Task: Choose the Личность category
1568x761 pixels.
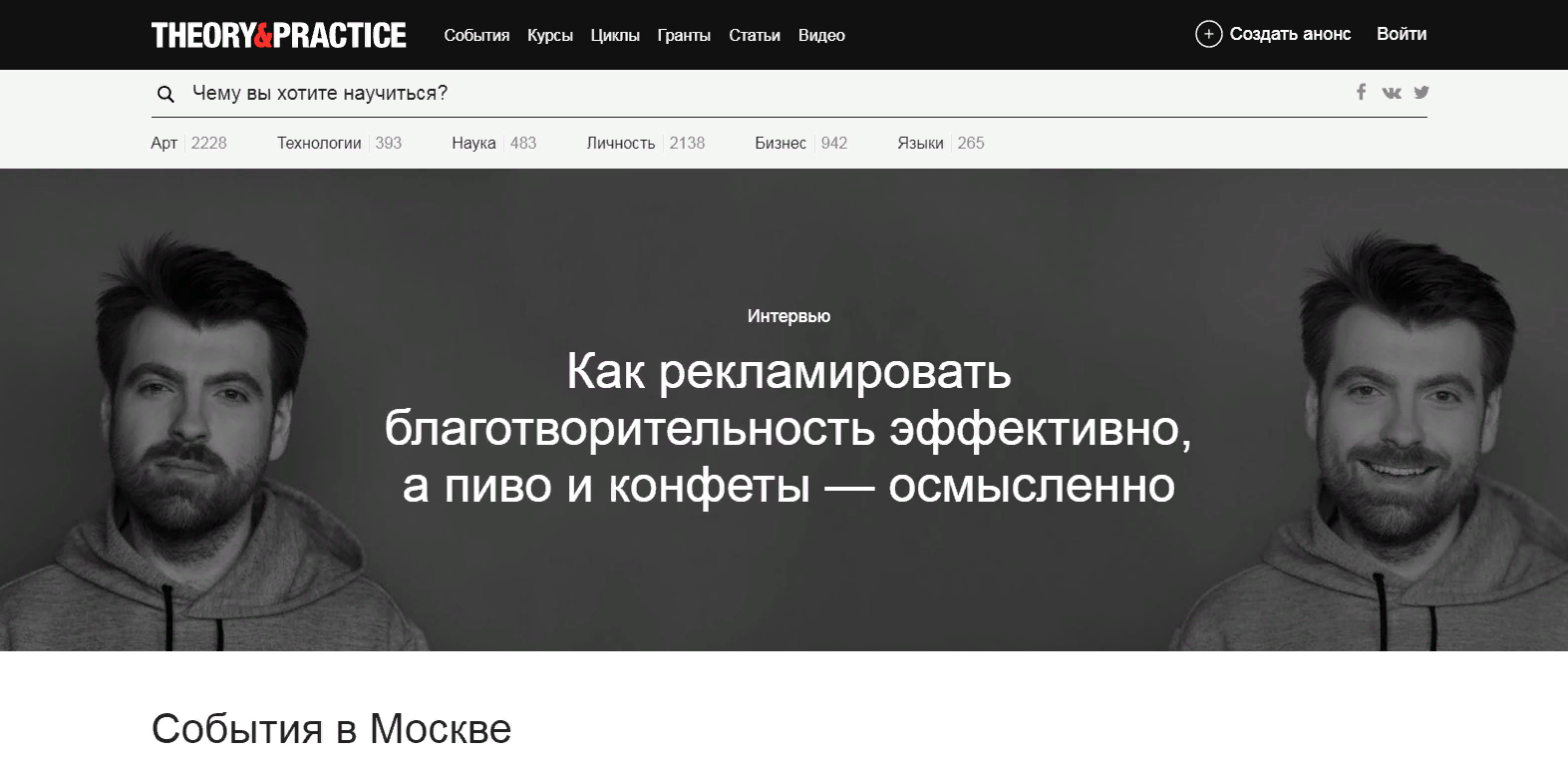Action: [x=620, y=143]
